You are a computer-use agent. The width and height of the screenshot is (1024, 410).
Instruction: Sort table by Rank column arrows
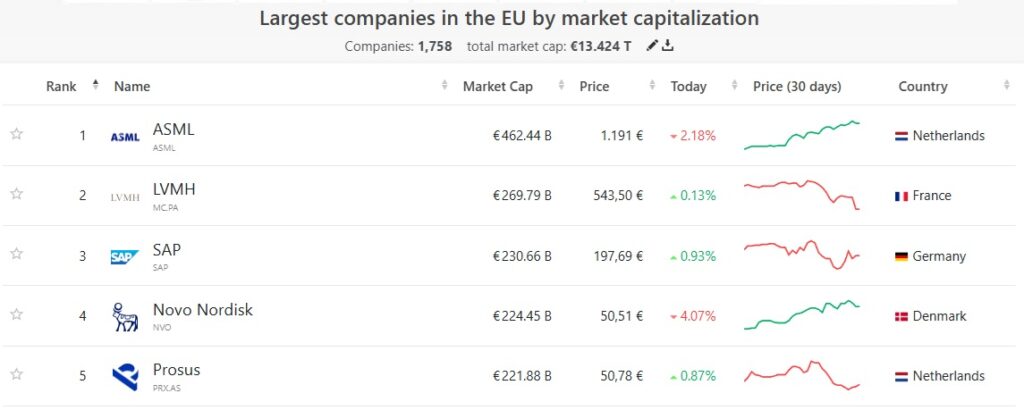click(96, 85)
